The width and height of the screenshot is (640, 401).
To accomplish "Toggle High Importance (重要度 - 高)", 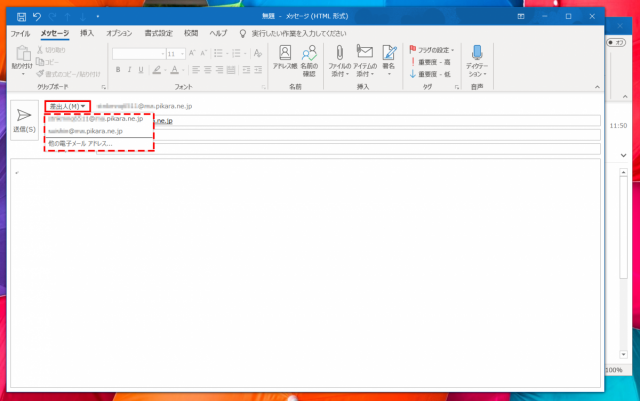I will (x=433, y=61).
